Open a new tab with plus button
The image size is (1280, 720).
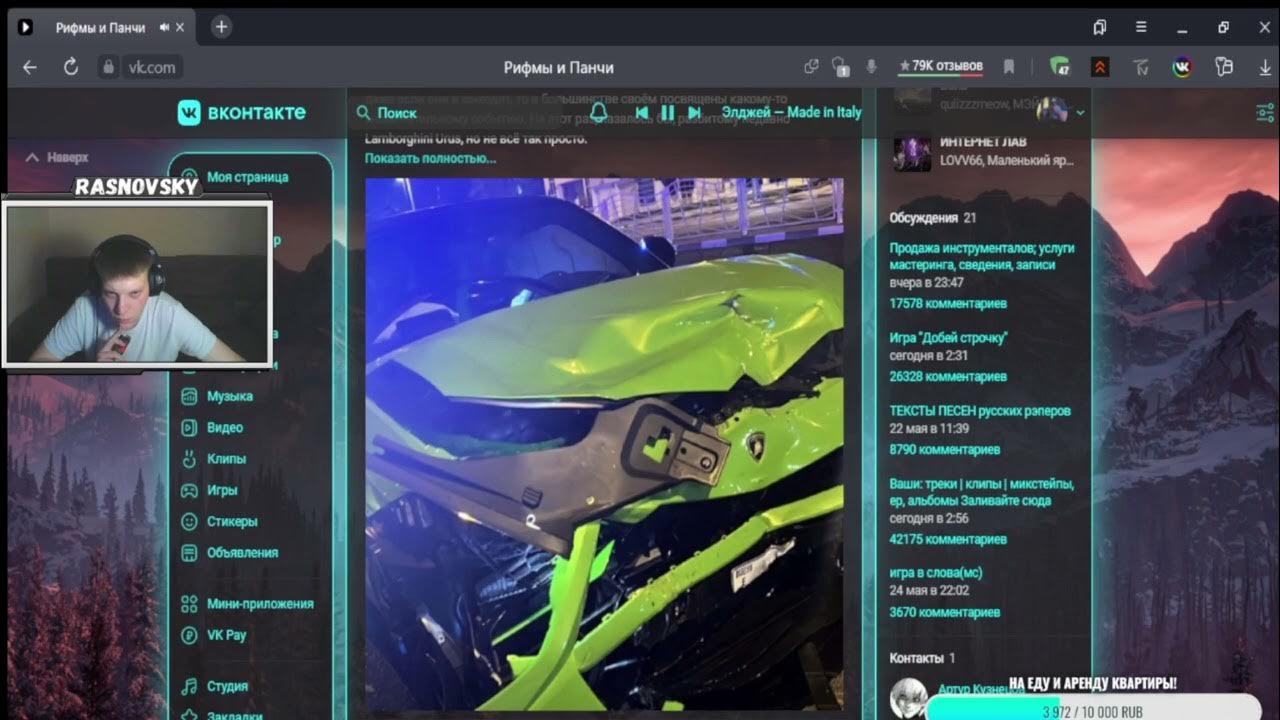pos(222,27)
